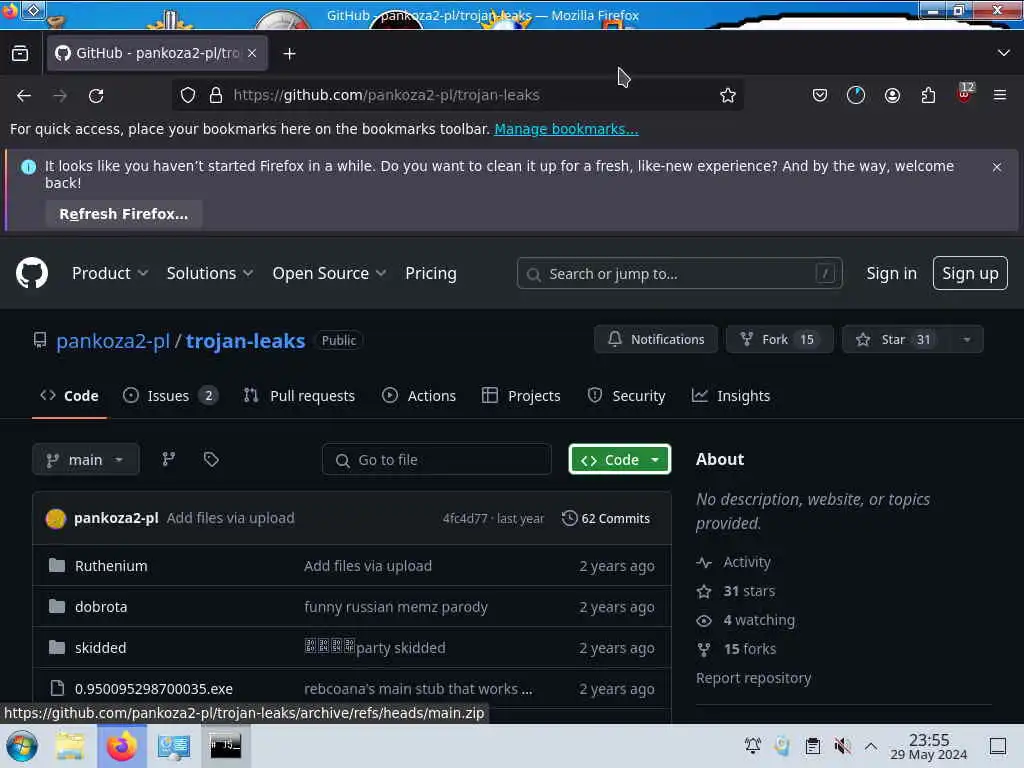Open the tracking protection shield icon

(188, 95)
